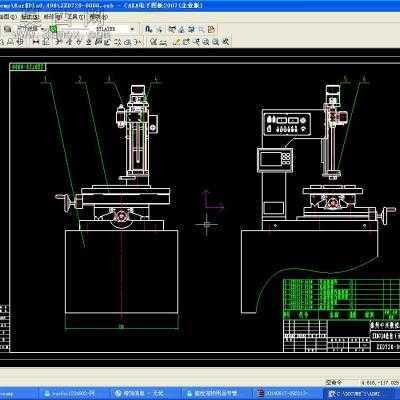
Task: Click the last zoom icon in second toolbar
Action: click(x=226, y=42)
